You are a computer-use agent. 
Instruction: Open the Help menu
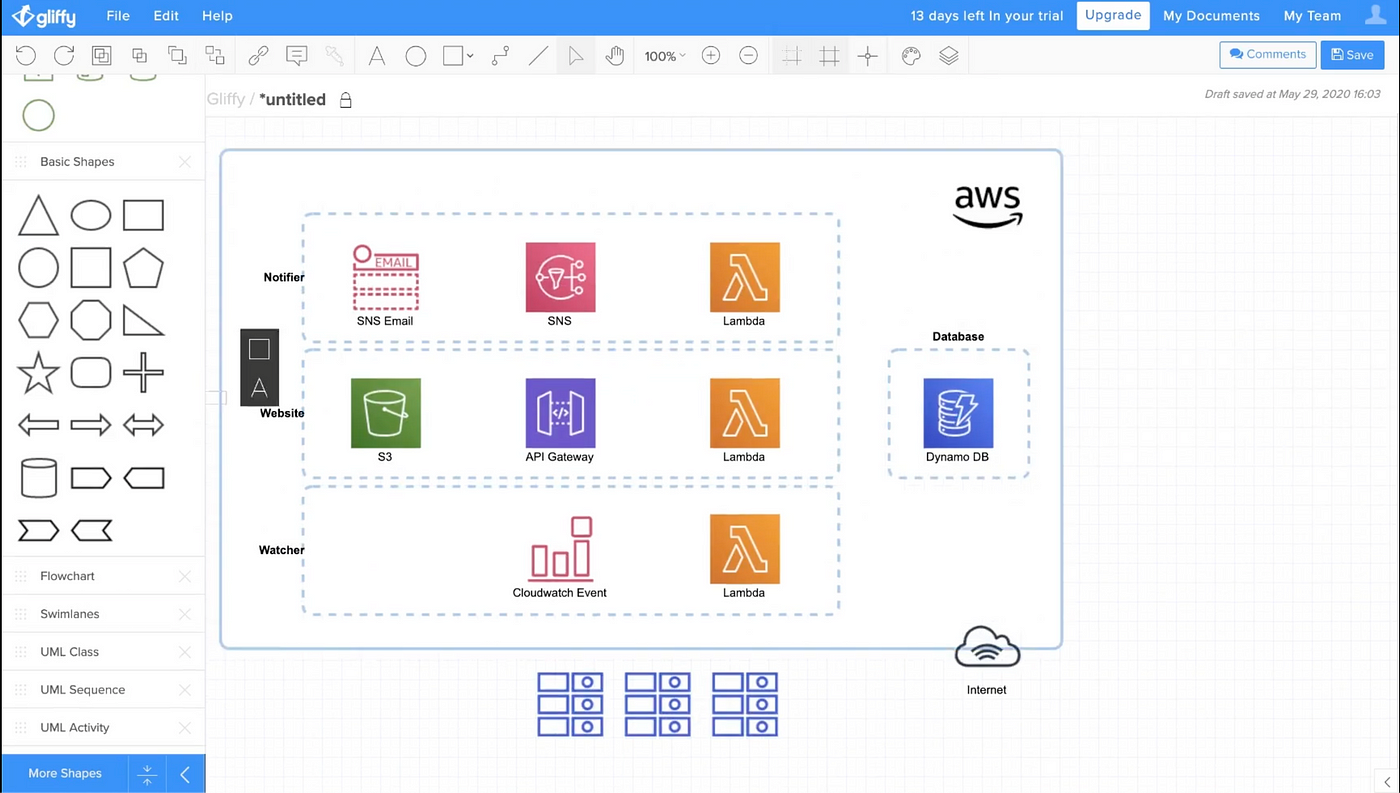coord(217,16)
